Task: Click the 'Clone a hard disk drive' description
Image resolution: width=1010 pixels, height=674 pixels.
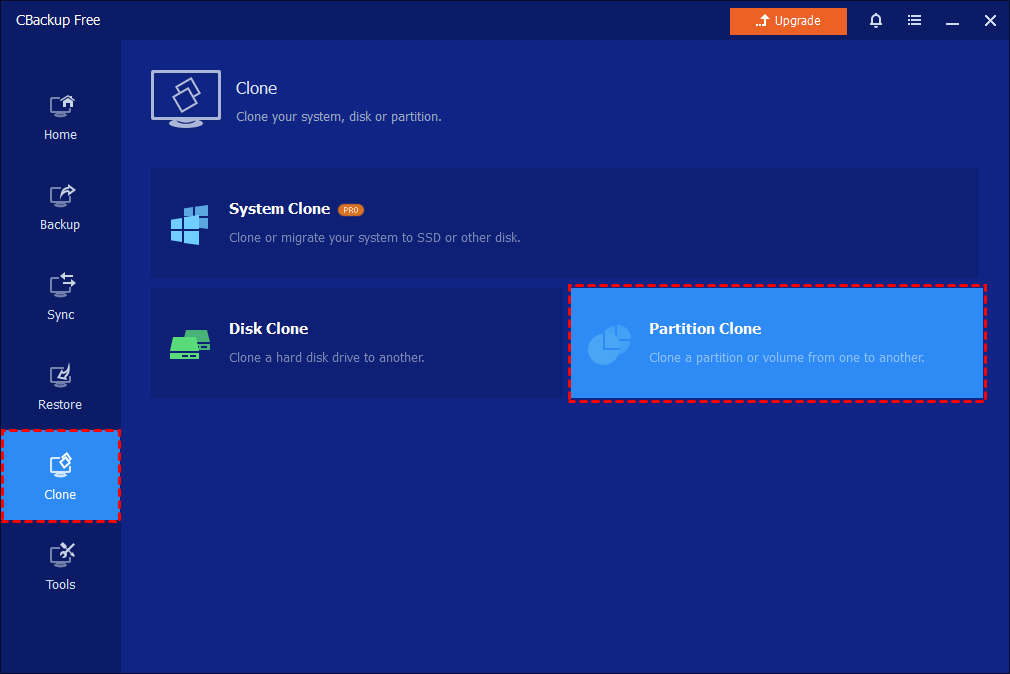Action: (x=326, y=358)
